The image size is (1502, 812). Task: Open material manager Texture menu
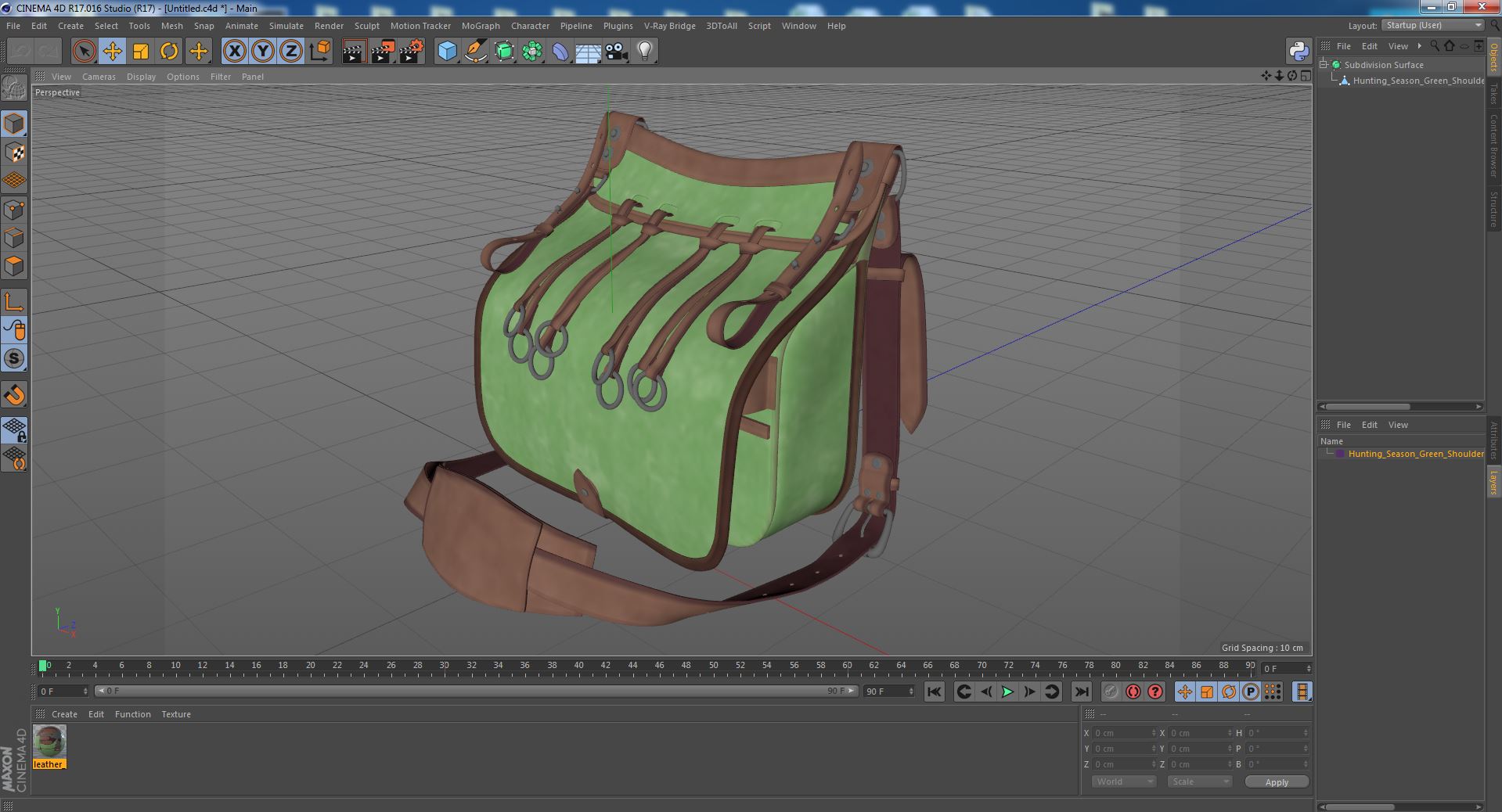[x=176, y=714]
